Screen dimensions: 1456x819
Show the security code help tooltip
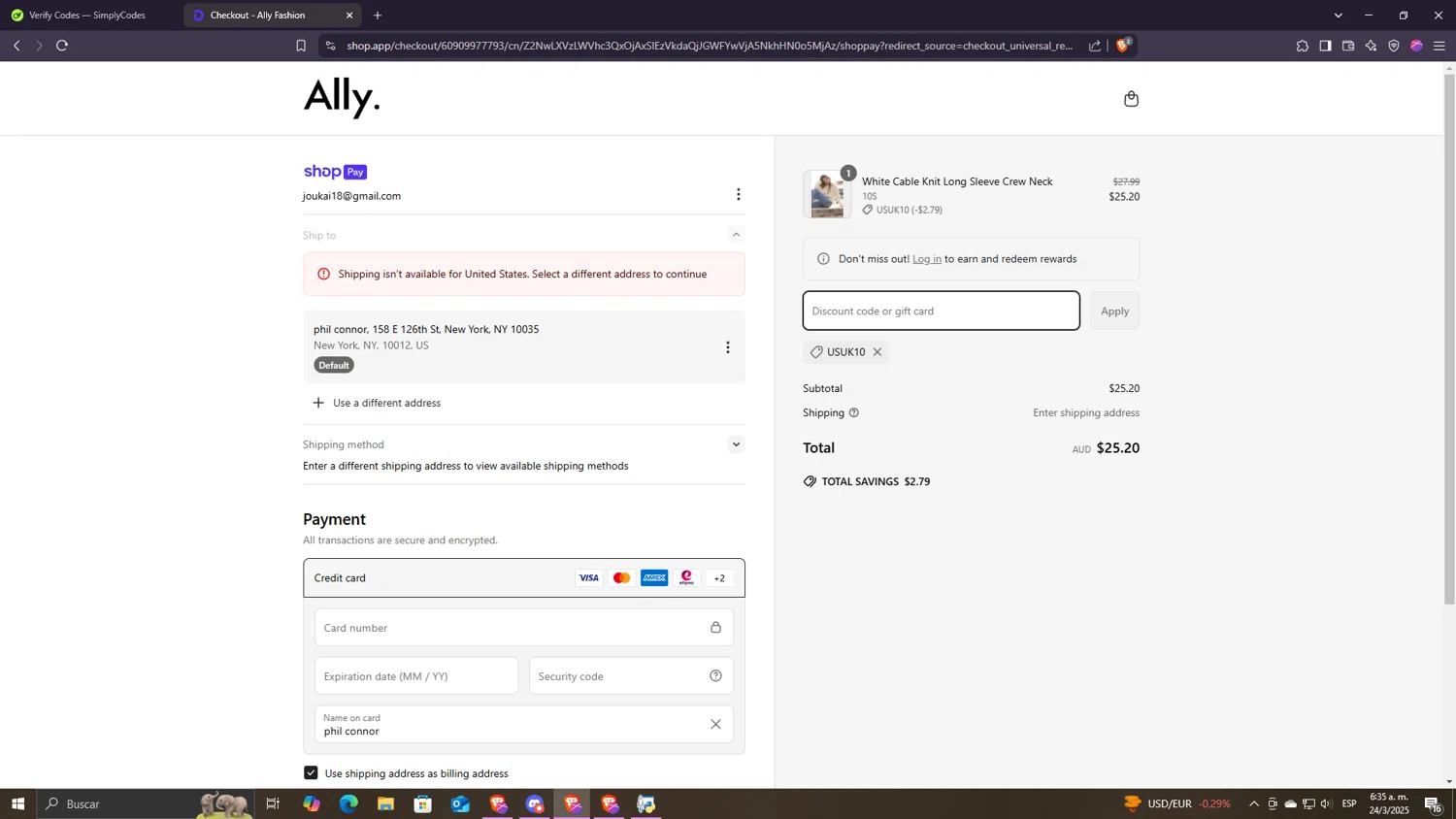pyautogui.click(x=715, y=676)
